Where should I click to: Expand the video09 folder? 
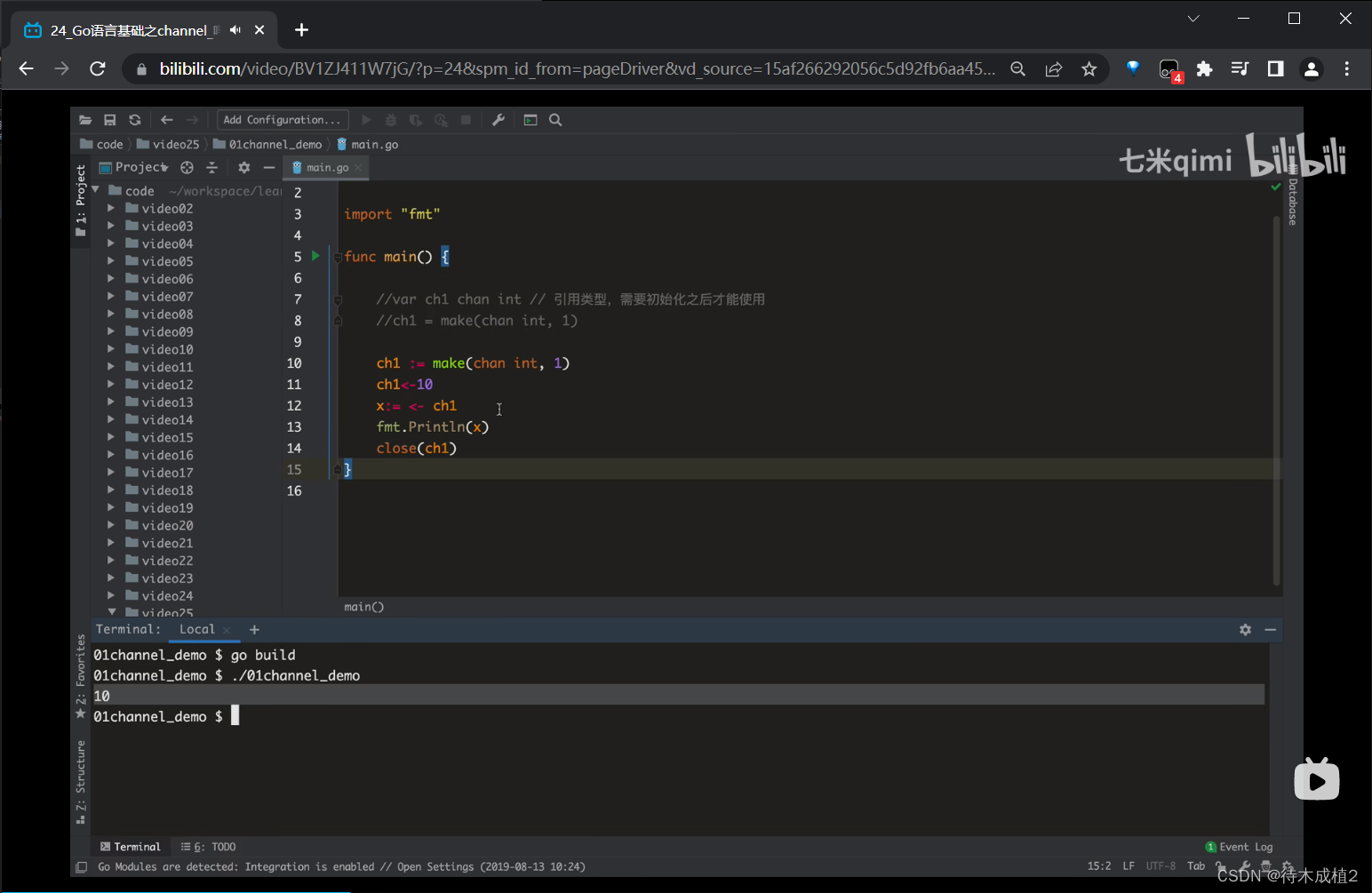pos(111,331)
